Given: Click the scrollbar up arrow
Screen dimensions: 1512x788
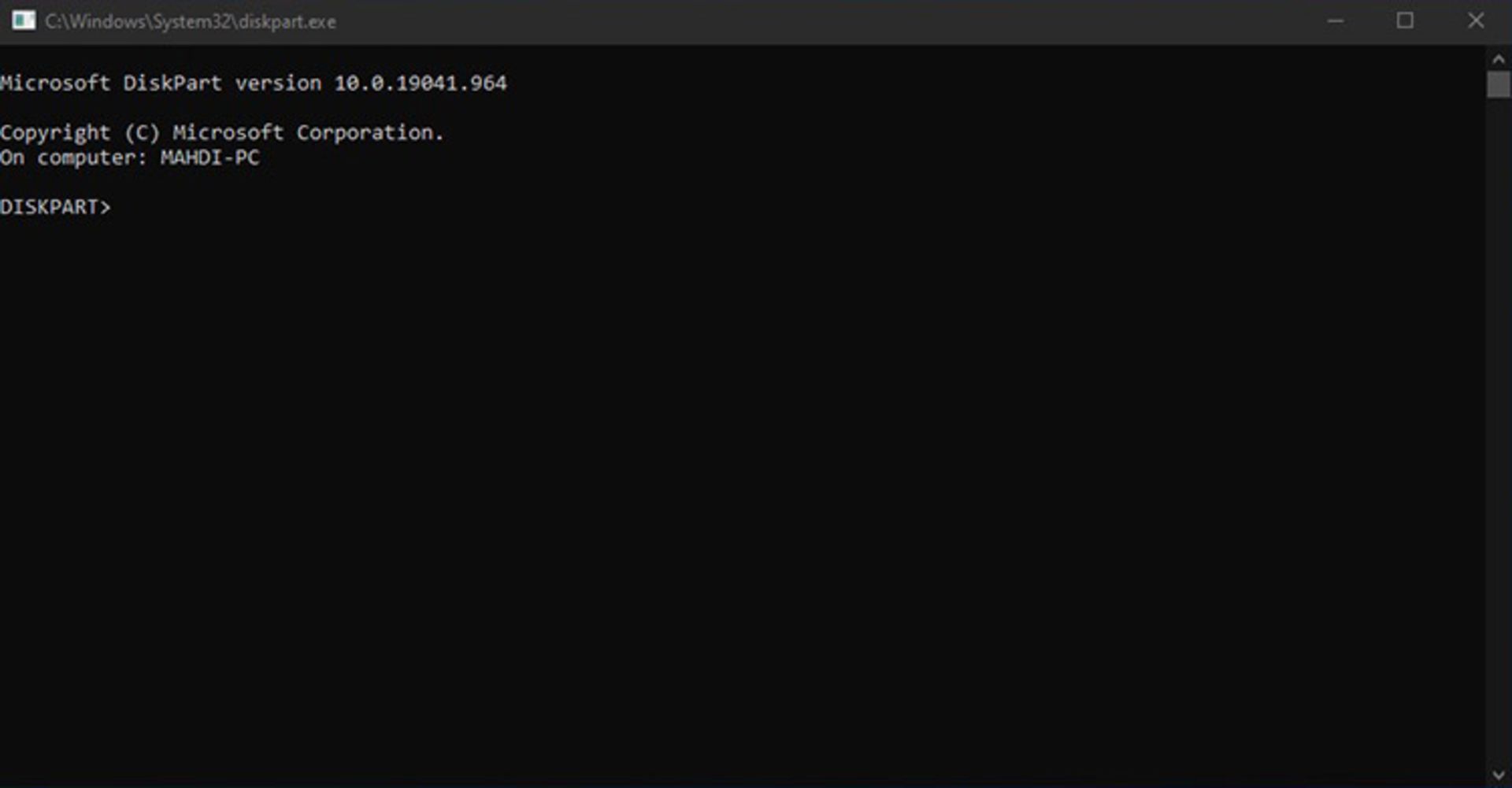Looking at the screenshot, I should click(x=1498, y=59).
